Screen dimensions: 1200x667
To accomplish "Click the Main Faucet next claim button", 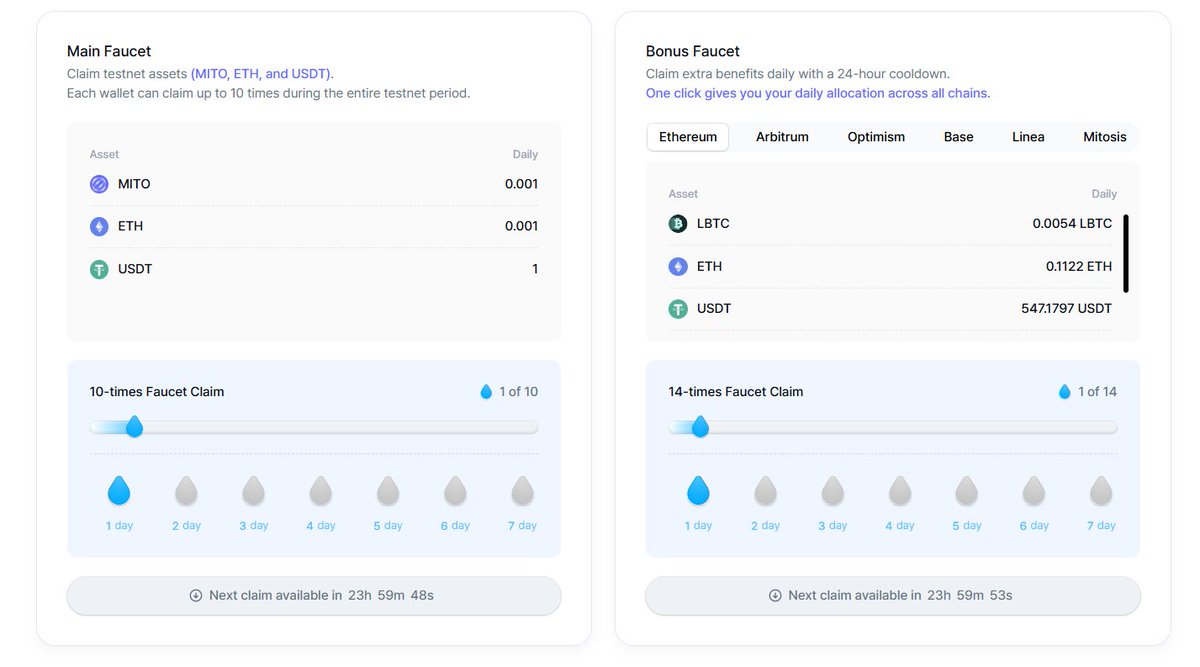I will [314, 595].
